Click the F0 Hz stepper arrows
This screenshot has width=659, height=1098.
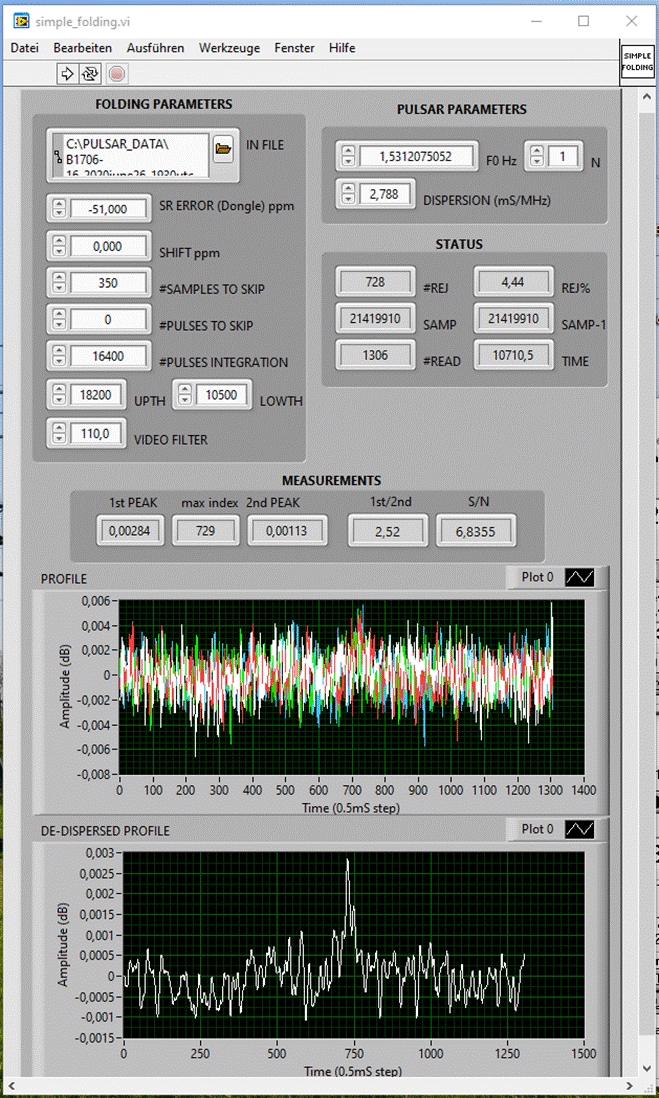click(x=348, y=157)
